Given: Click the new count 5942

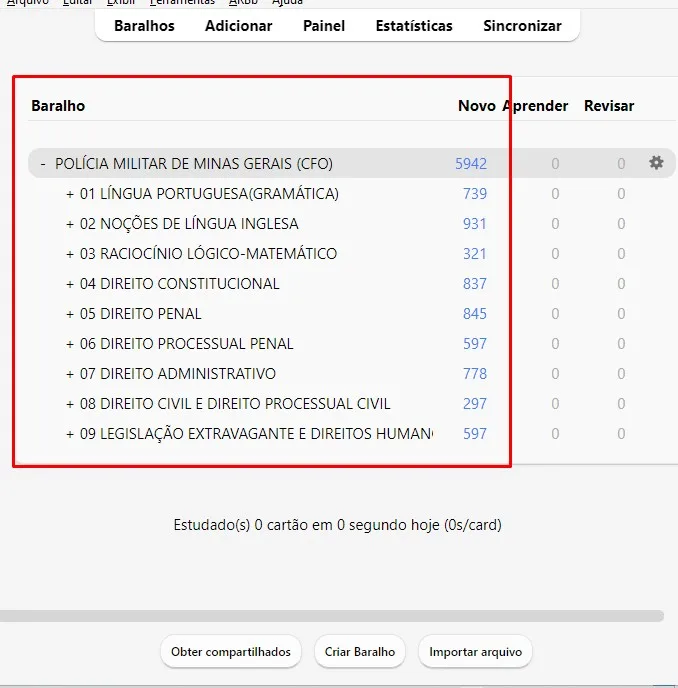Looking at the screenshot, I should (x=471, y=164).
